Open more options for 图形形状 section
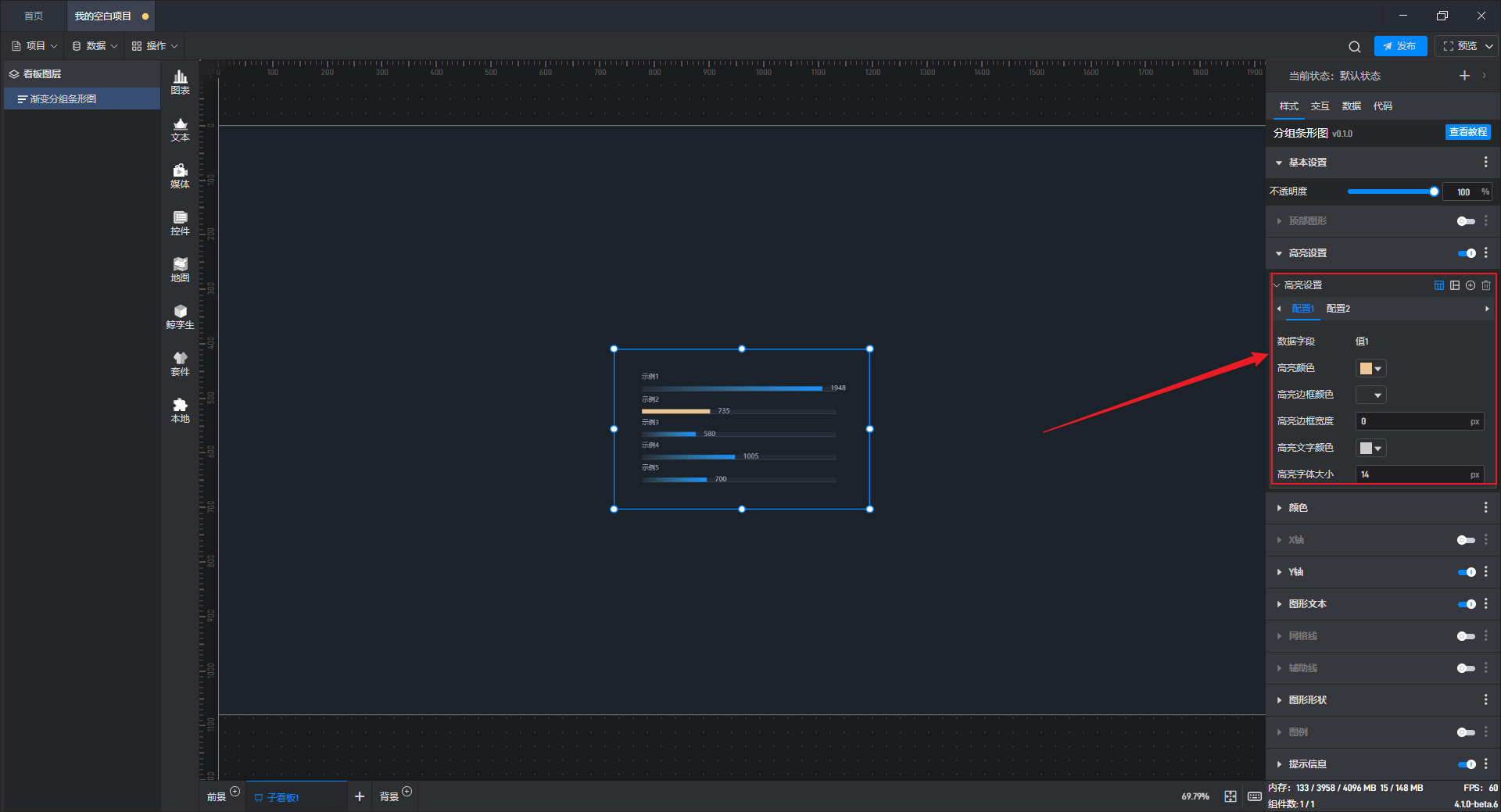1501x812 pixels. point(1485,699)
